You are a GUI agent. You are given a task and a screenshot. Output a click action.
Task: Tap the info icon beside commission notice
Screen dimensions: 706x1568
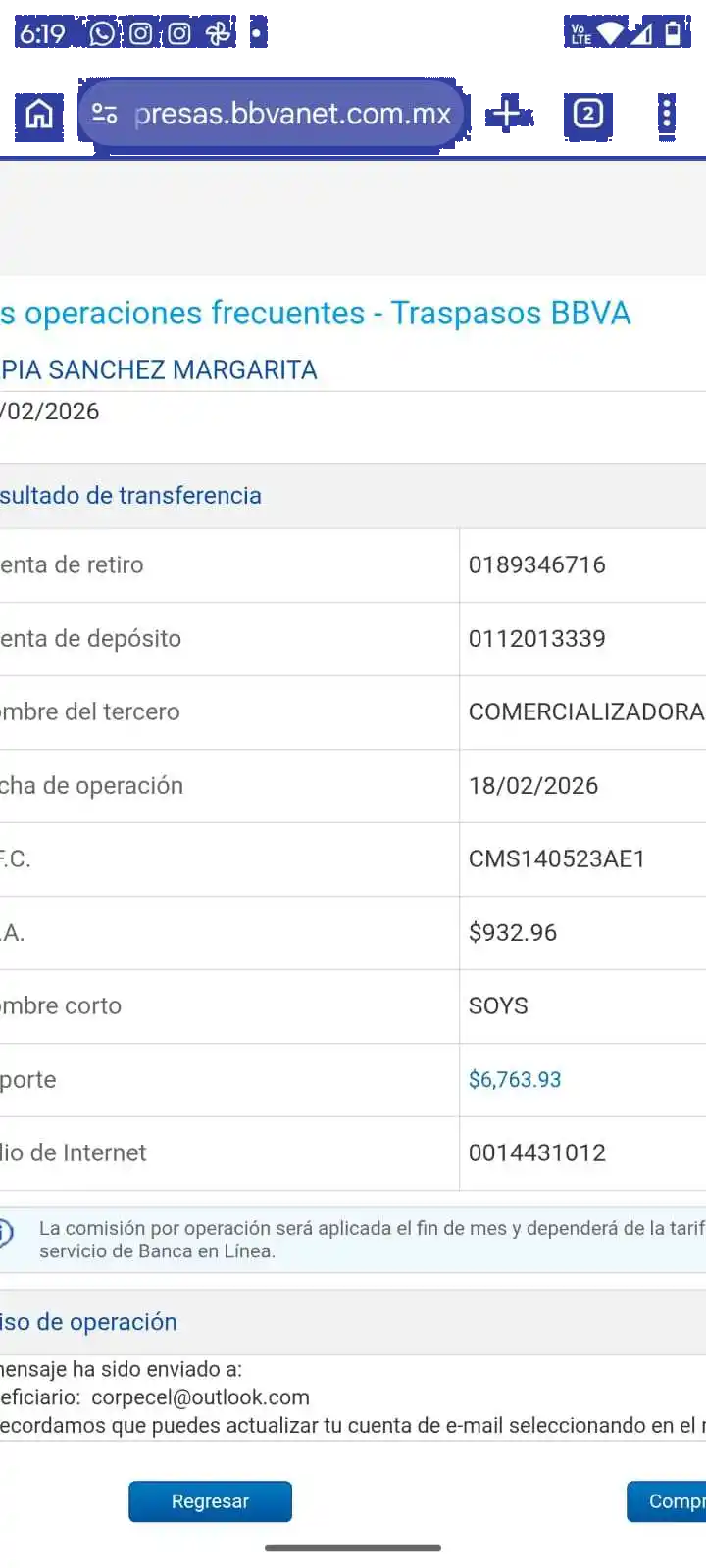[x=6, y=1233]
